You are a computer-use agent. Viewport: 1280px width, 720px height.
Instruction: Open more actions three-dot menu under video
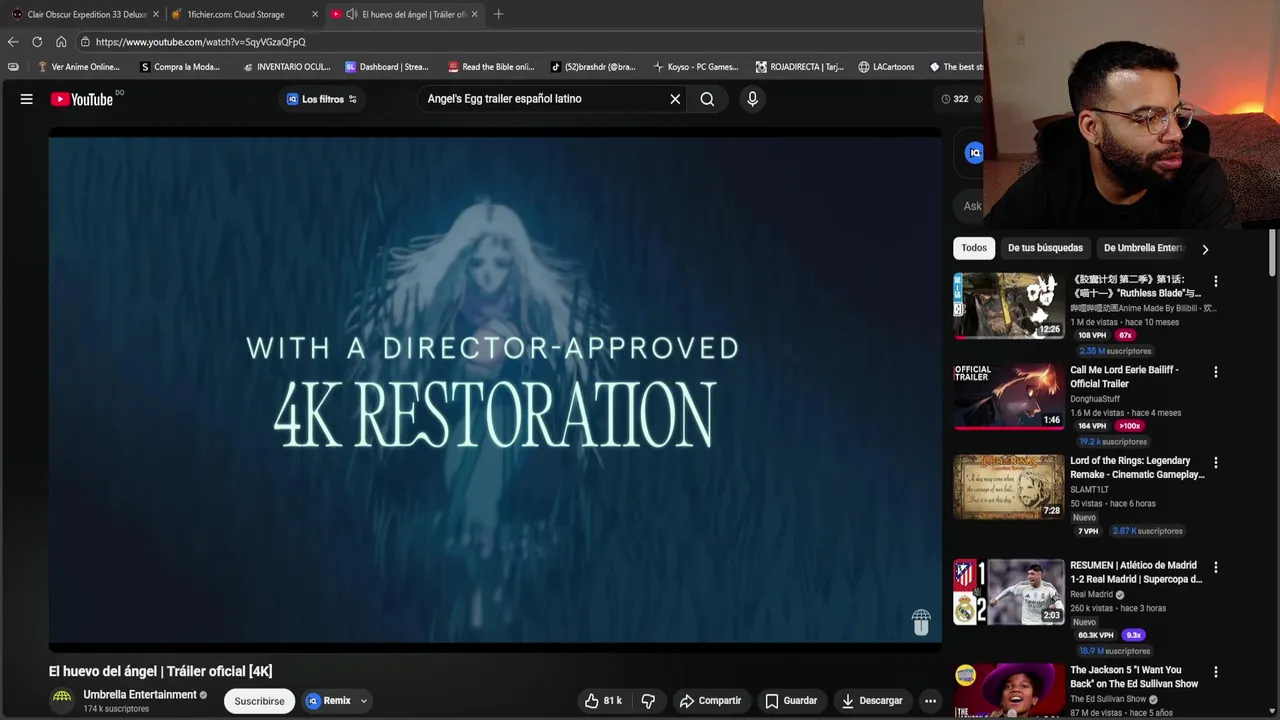pos(930,701)
